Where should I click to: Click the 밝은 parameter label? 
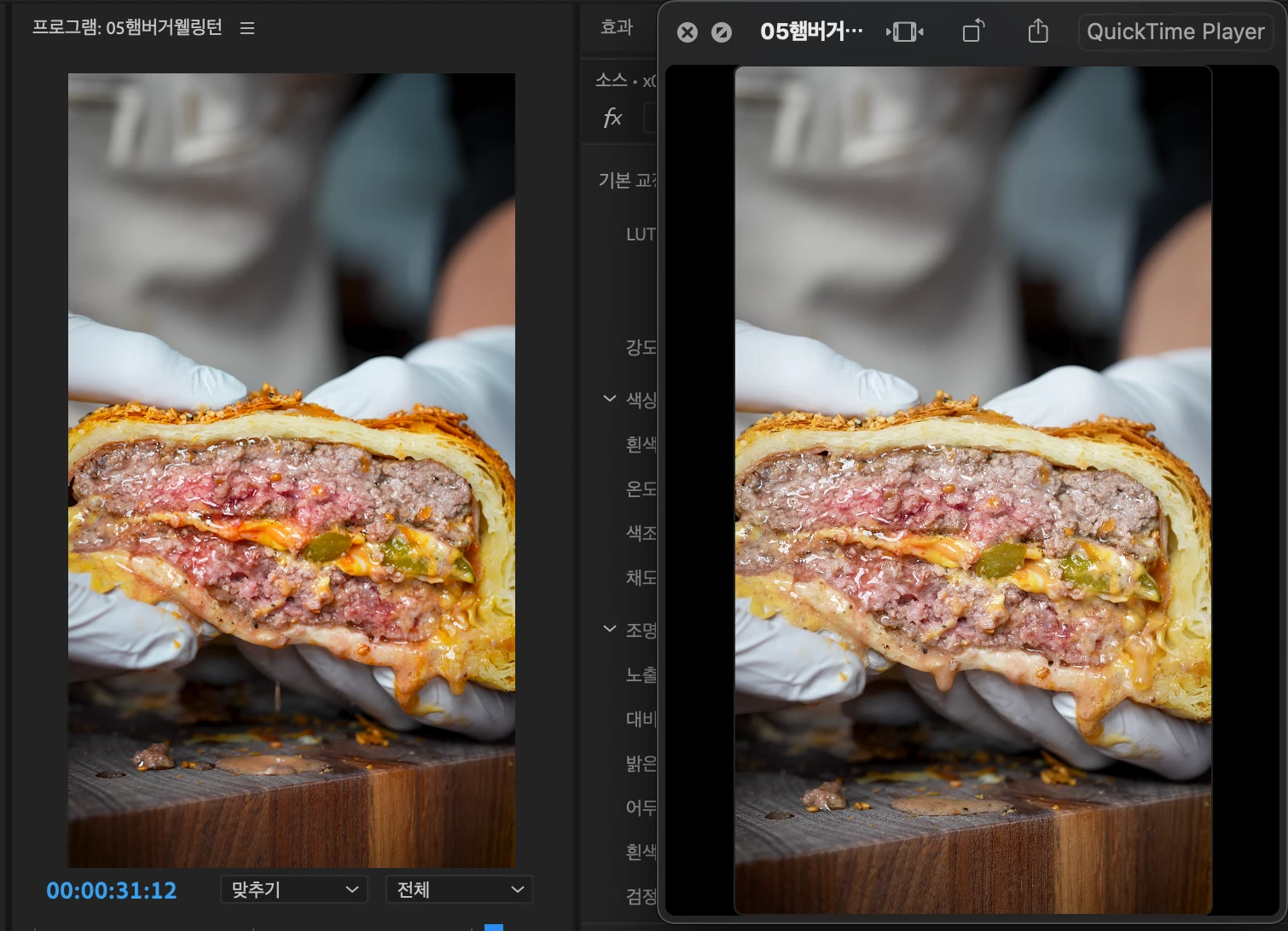641,763
